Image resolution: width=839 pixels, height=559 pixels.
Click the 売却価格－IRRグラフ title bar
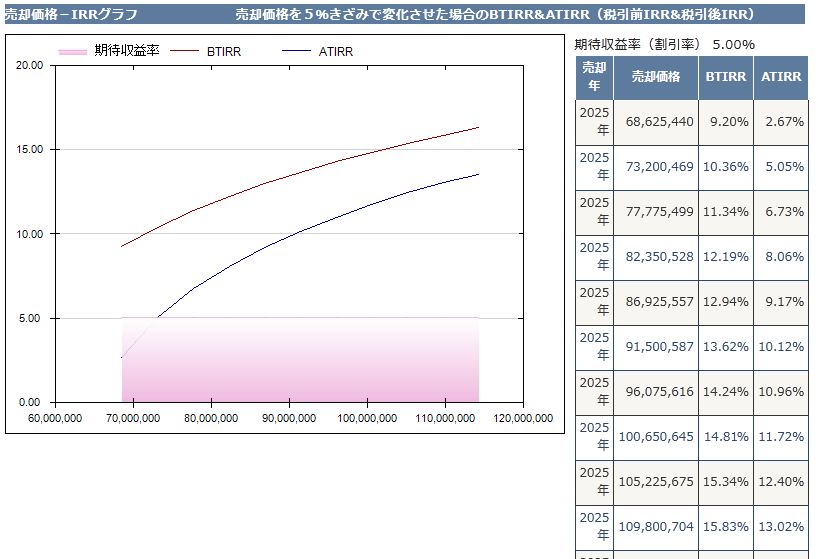click(x=71, y=15)
